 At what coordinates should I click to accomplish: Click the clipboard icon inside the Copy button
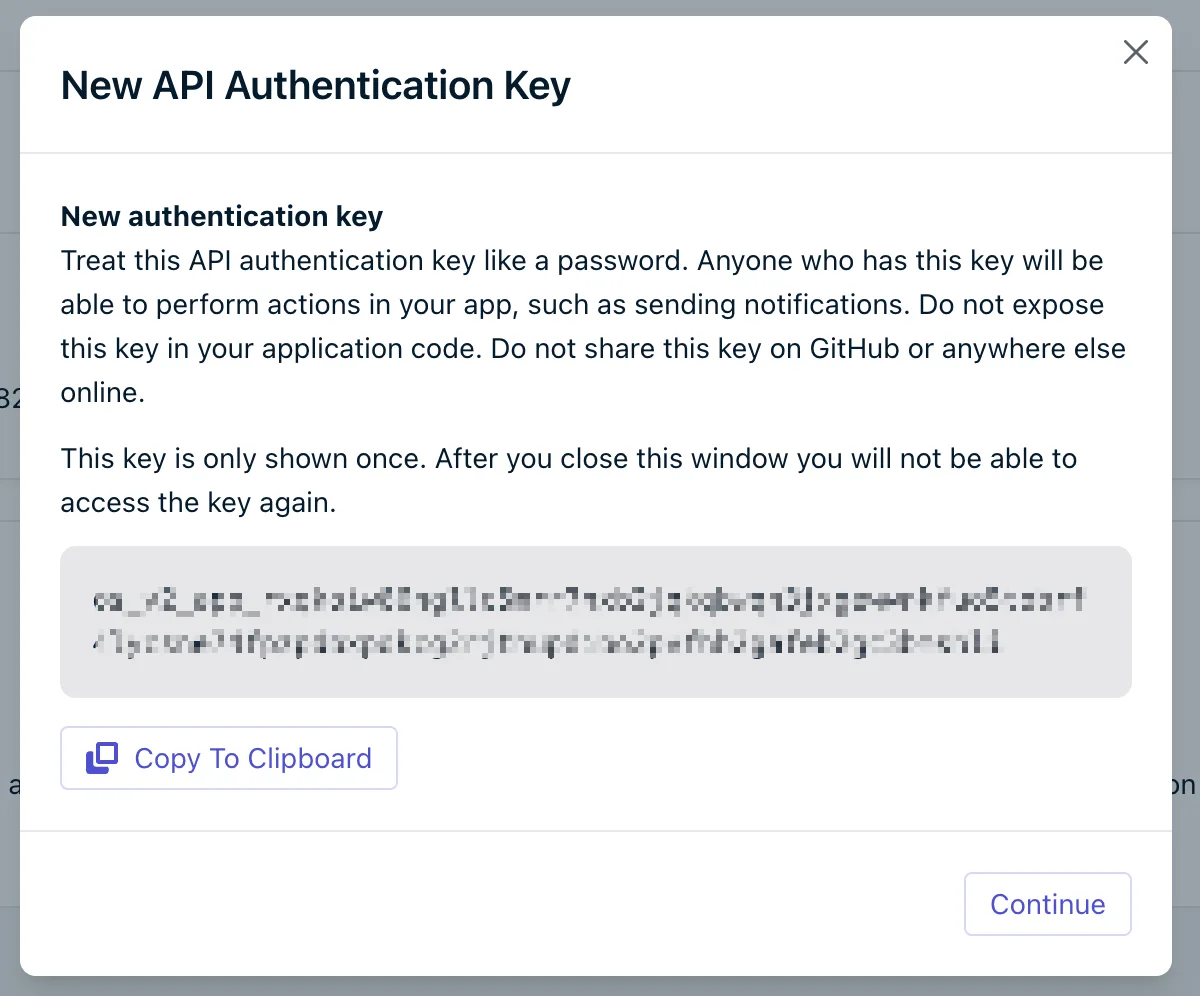pyautogui.click(x=102, y=758)
